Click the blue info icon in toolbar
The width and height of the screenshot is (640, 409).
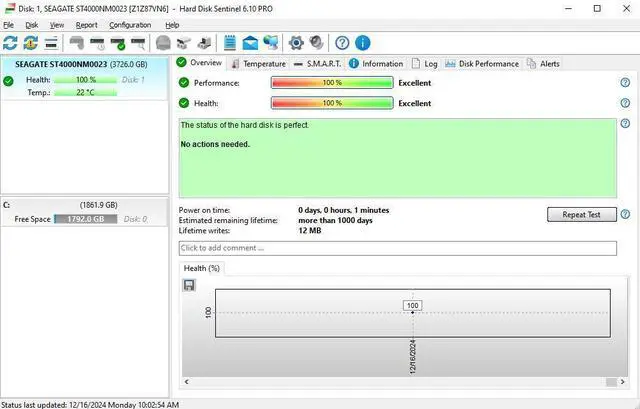pos(362,43)
